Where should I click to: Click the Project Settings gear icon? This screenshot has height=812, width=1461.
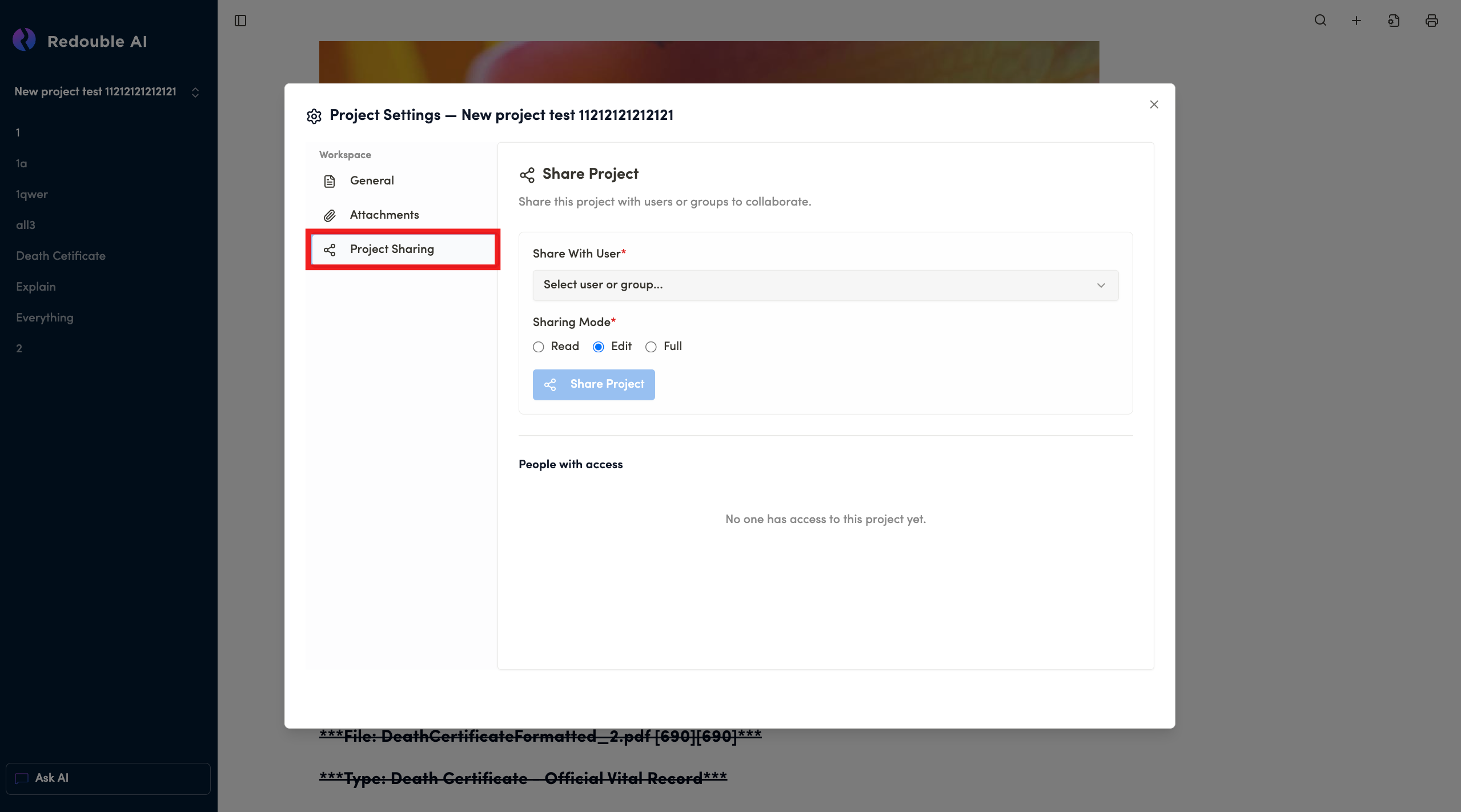(x=314, y=116)
